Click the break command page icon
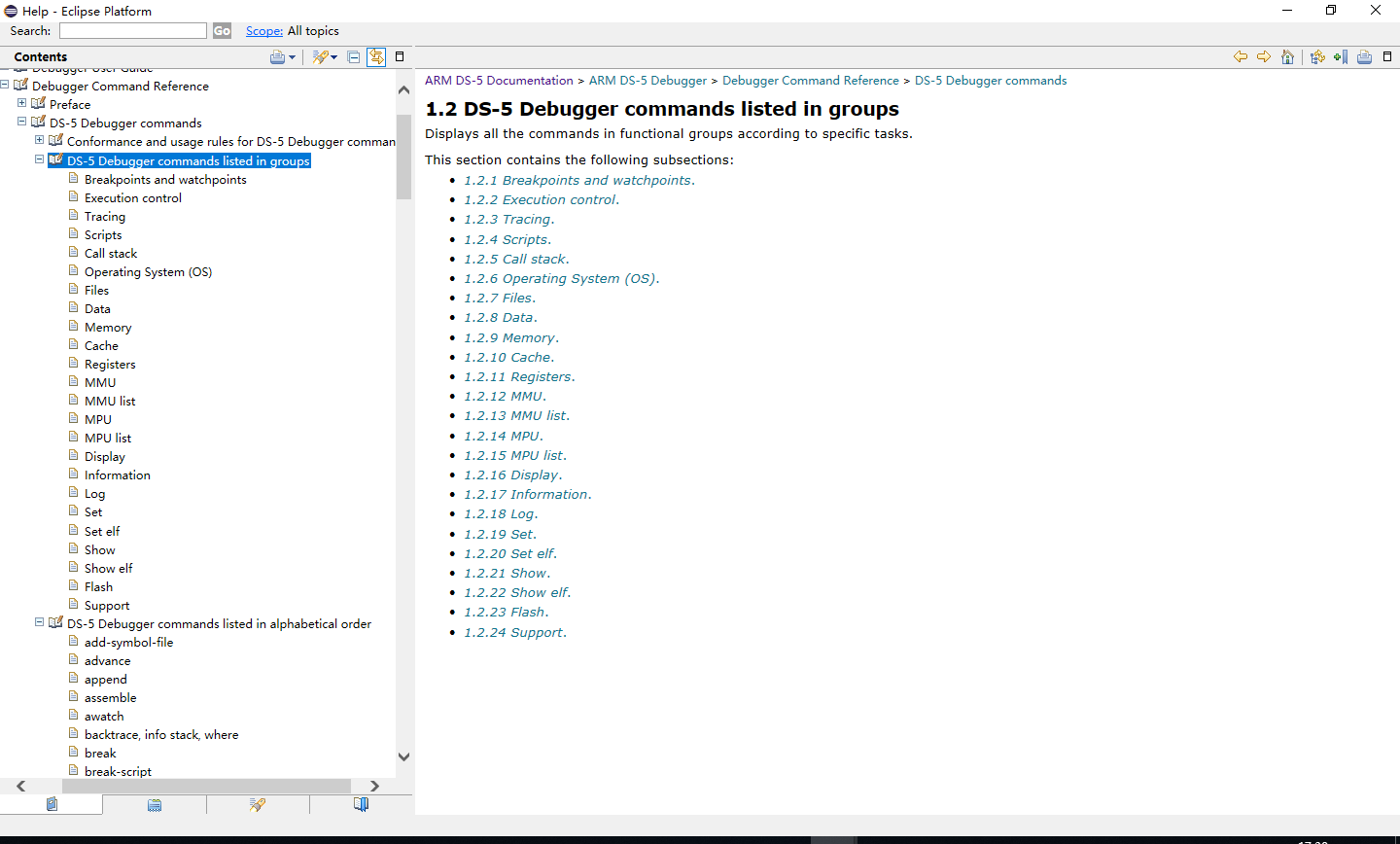 click(x=74, y=753)
